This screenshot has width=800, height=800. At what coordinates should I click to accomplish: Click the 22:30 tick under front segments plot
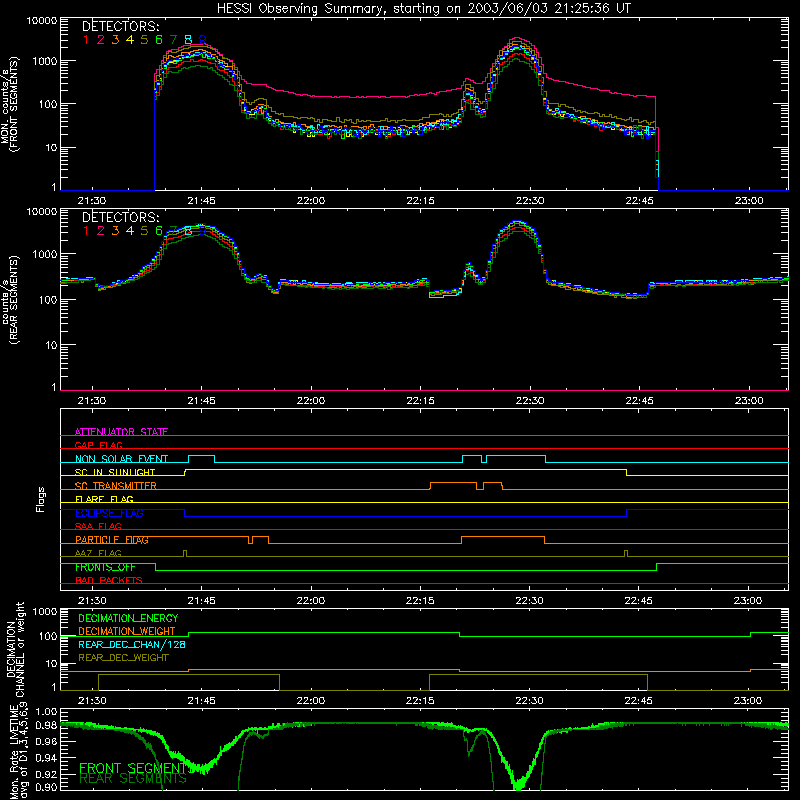click(x=530, y=201)
